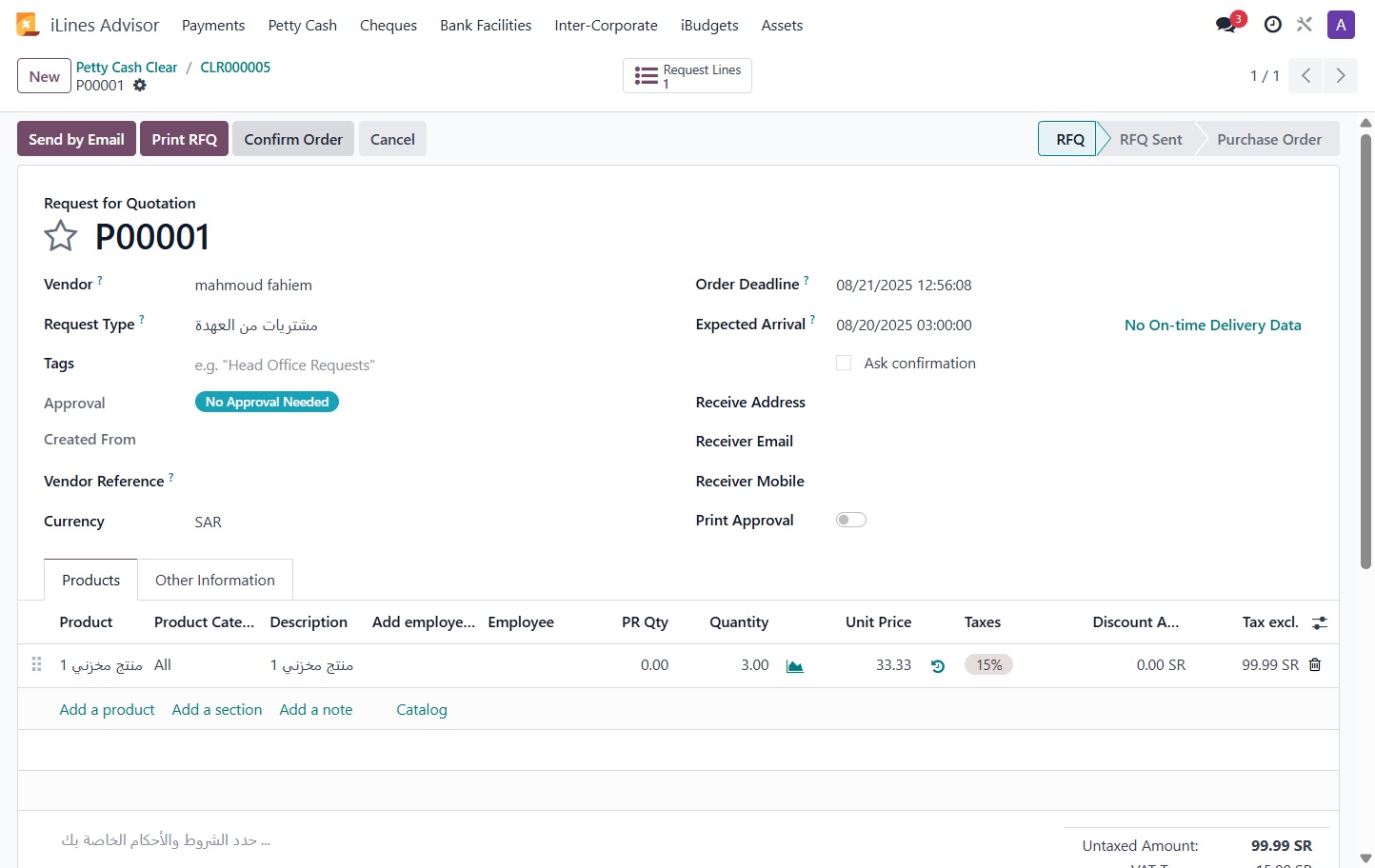Show help tooltip for Vendor Reference
The image size is (1375, 868).
(171, 477)
